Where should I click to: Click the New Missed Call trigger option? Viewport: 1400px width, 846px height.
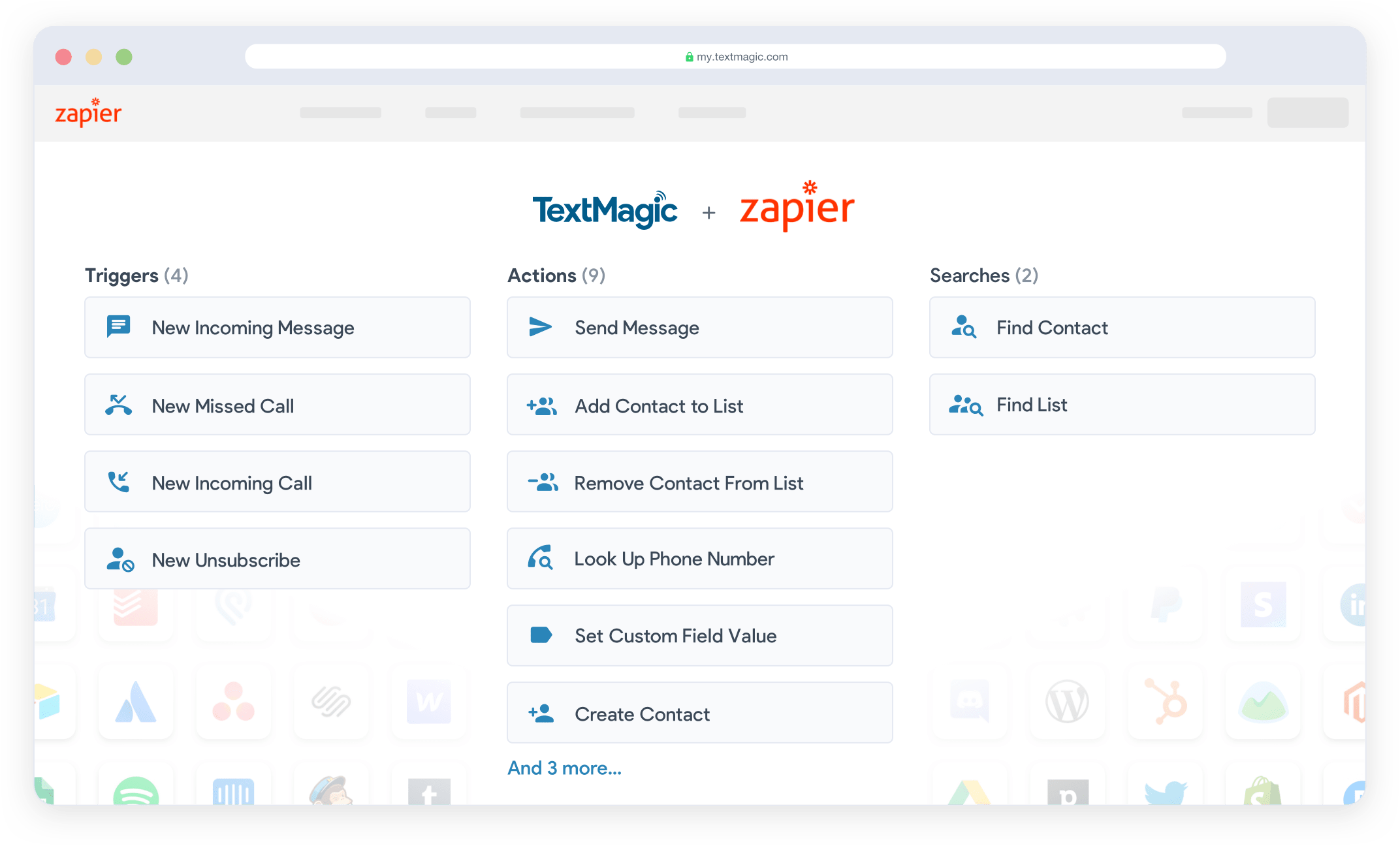tap(278, 405)
